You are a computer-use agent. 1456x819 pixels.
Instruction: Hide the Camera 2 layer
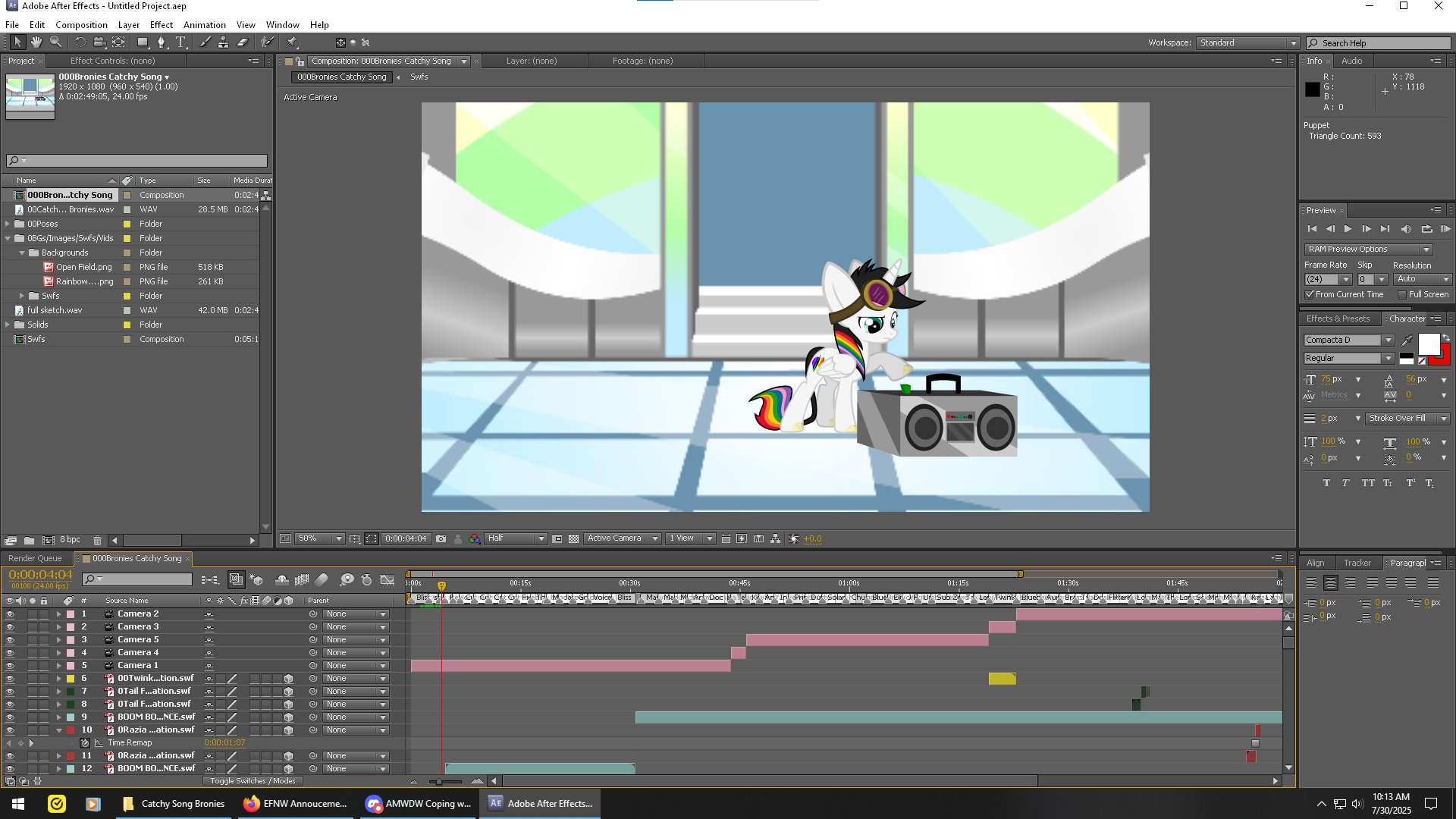click(x=10, y=614)
